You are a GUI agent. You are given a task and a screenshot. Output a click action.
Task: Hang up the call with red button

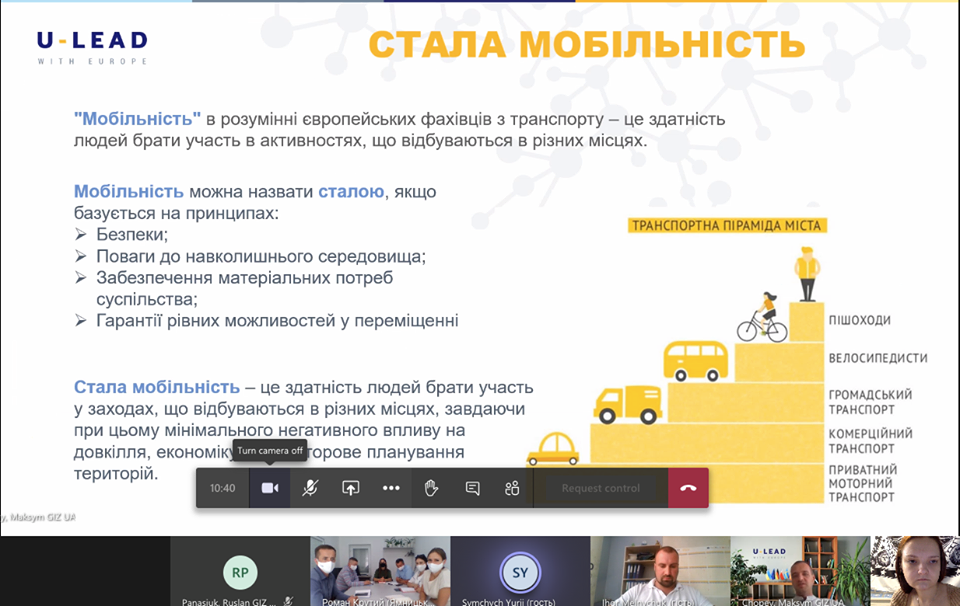[x=688, y=488]
